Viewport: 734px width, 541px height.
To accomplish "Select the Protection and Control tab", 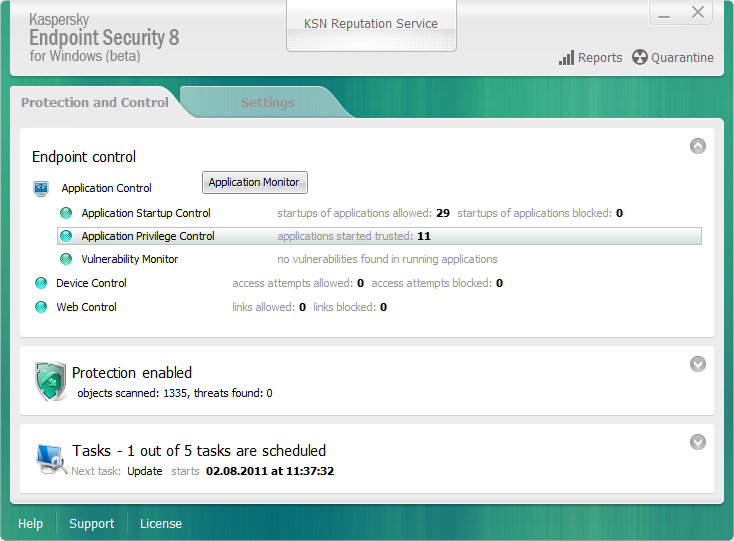I will [95, 102].
